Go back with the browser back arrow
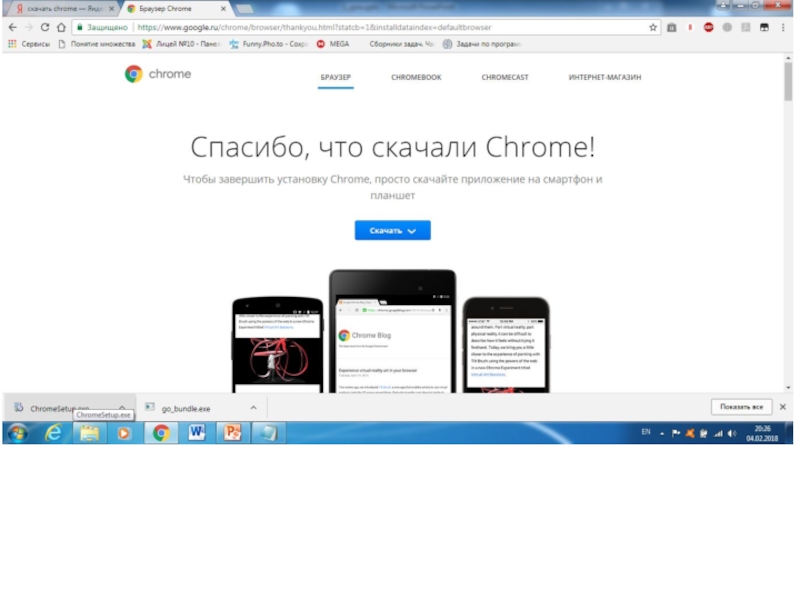 (x=13, y=28)
